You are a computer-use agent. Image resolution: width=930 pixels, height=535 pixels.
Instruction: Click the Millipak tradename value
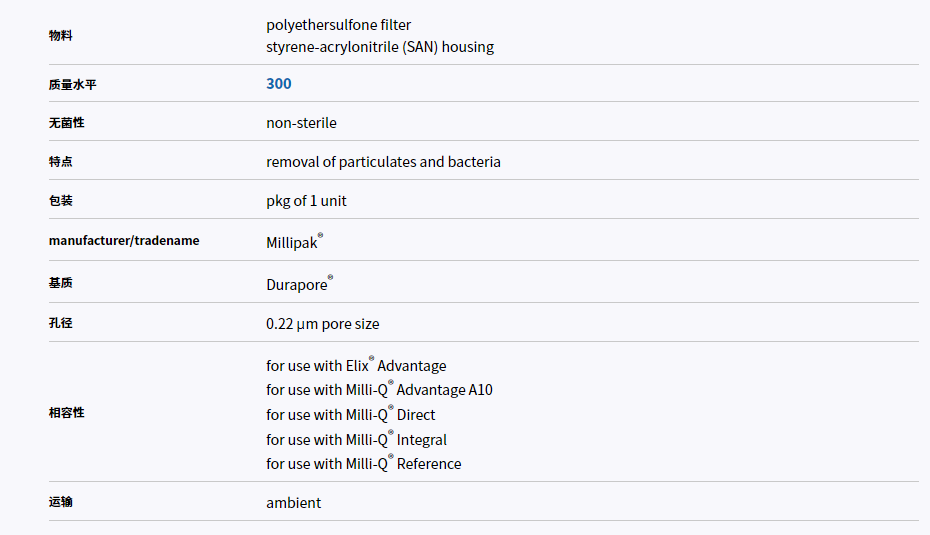tap(295, 242)
